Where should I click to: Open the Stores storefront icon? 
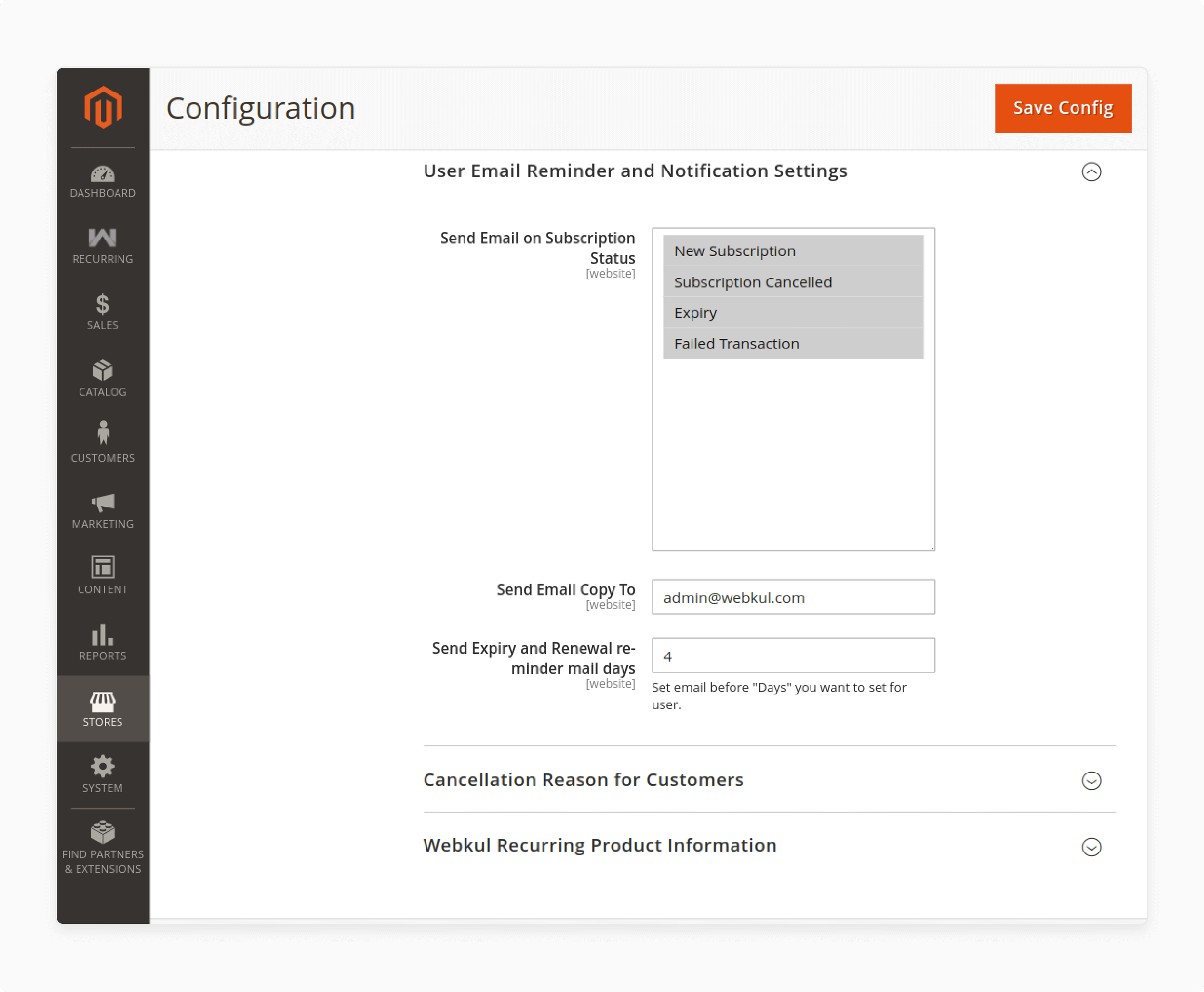coord(103,702)
